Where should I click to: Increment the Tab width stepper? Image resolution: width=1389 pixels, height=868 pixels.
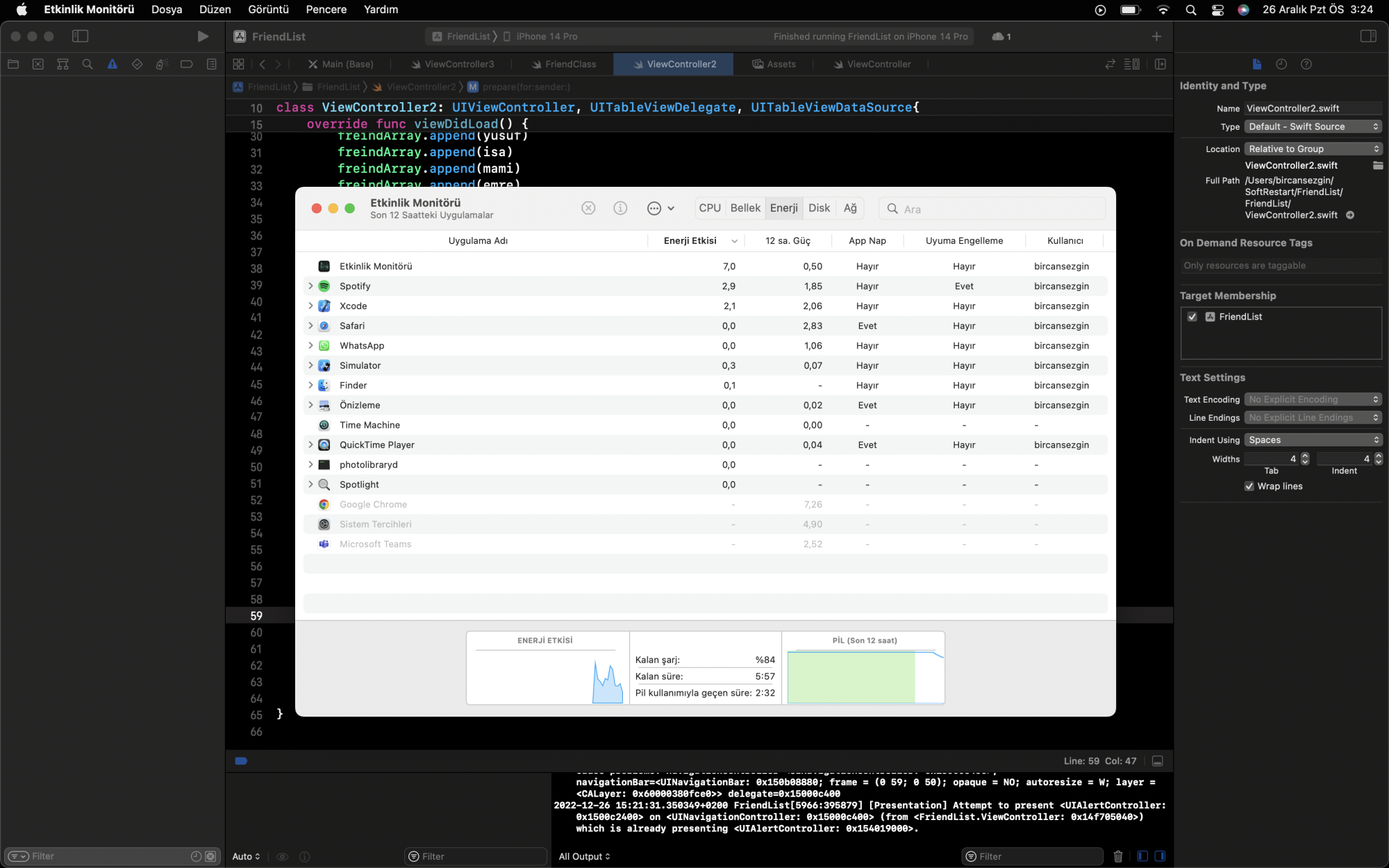[1304, 456]
